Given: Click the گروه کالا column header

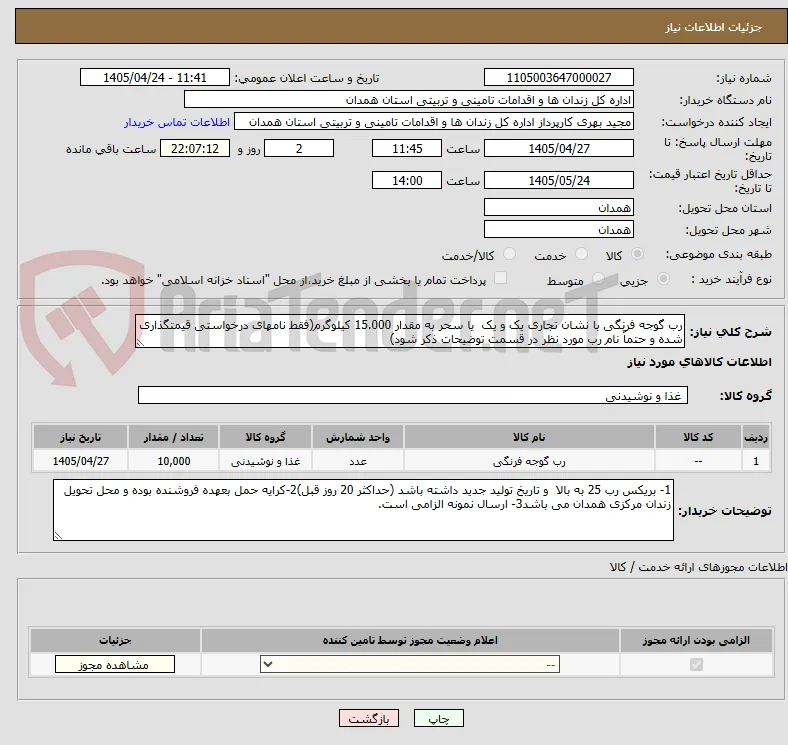Looking at the screenshot, I should pyautogui.click(x=265, y=437).
